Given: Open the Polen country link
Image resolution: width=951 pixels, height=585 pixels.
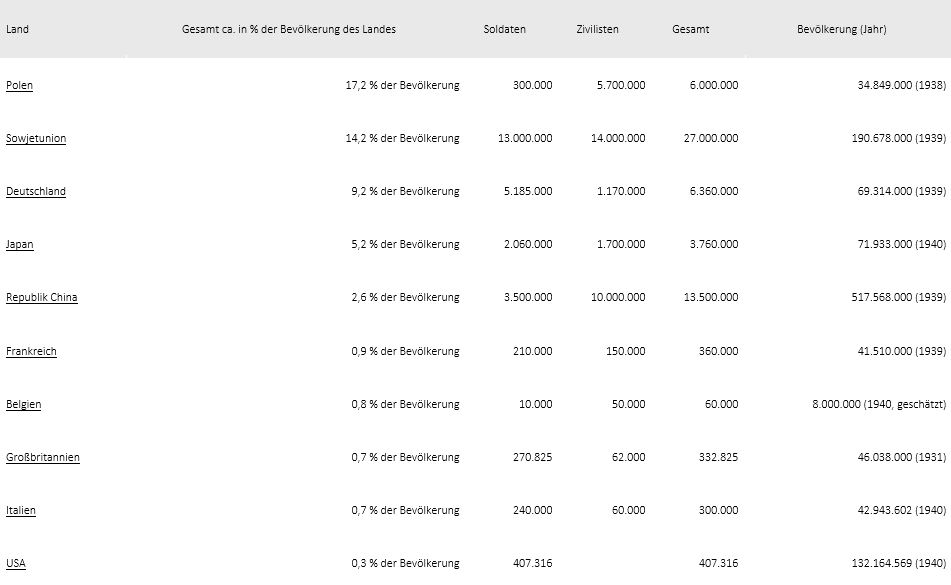Looking at the screenshot, I should (19, 85).
